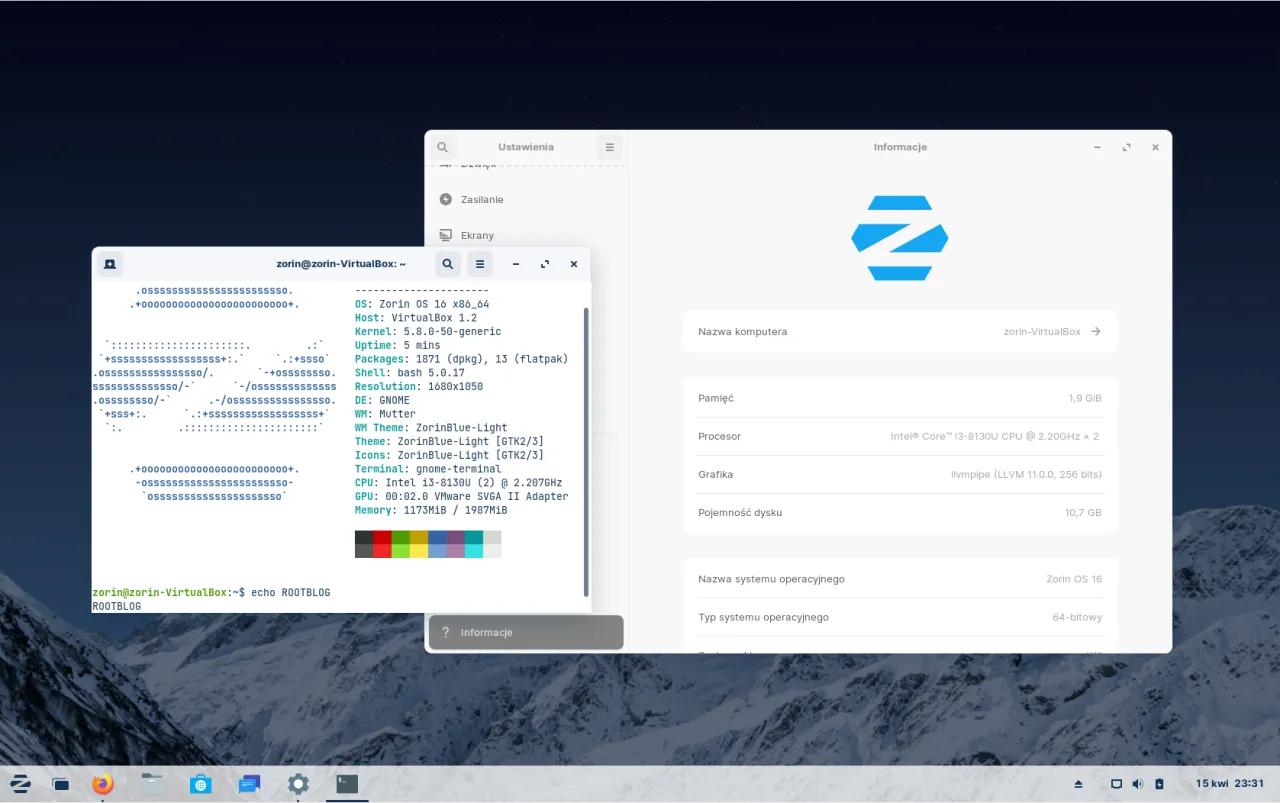Image resolution: width=1280 pixels, height=803 pixels.
Task: Open Settings gear from the taskbar
Action: pyautogui.click(x=297, y=784)
